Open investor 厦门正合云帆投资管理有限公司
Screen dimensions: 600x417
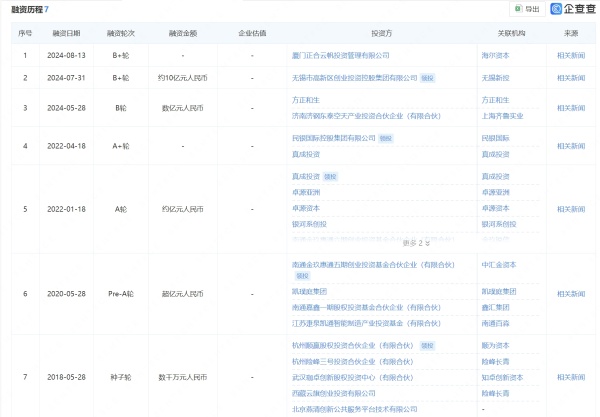[x=341, y=55]
